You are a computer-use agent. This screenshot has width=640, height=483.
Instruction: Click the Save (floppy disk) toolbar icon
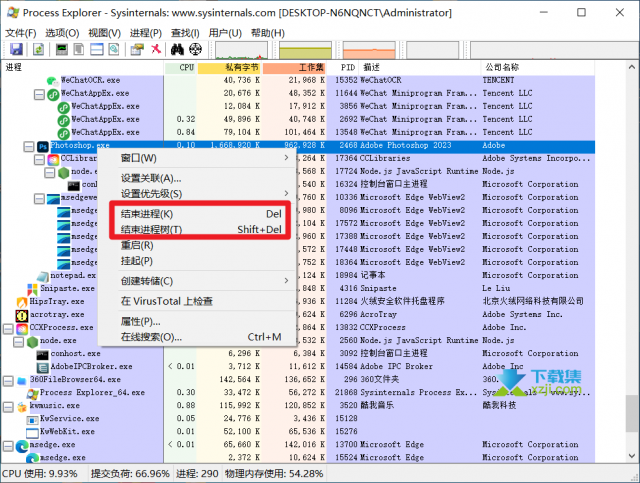16,49
